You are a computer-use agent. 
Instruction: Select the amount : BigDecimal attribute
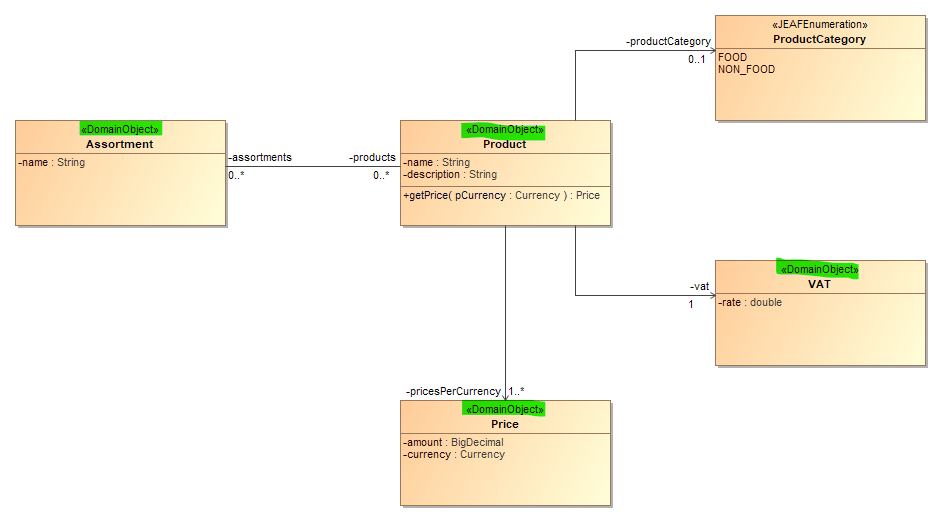(x=454, y=442)
